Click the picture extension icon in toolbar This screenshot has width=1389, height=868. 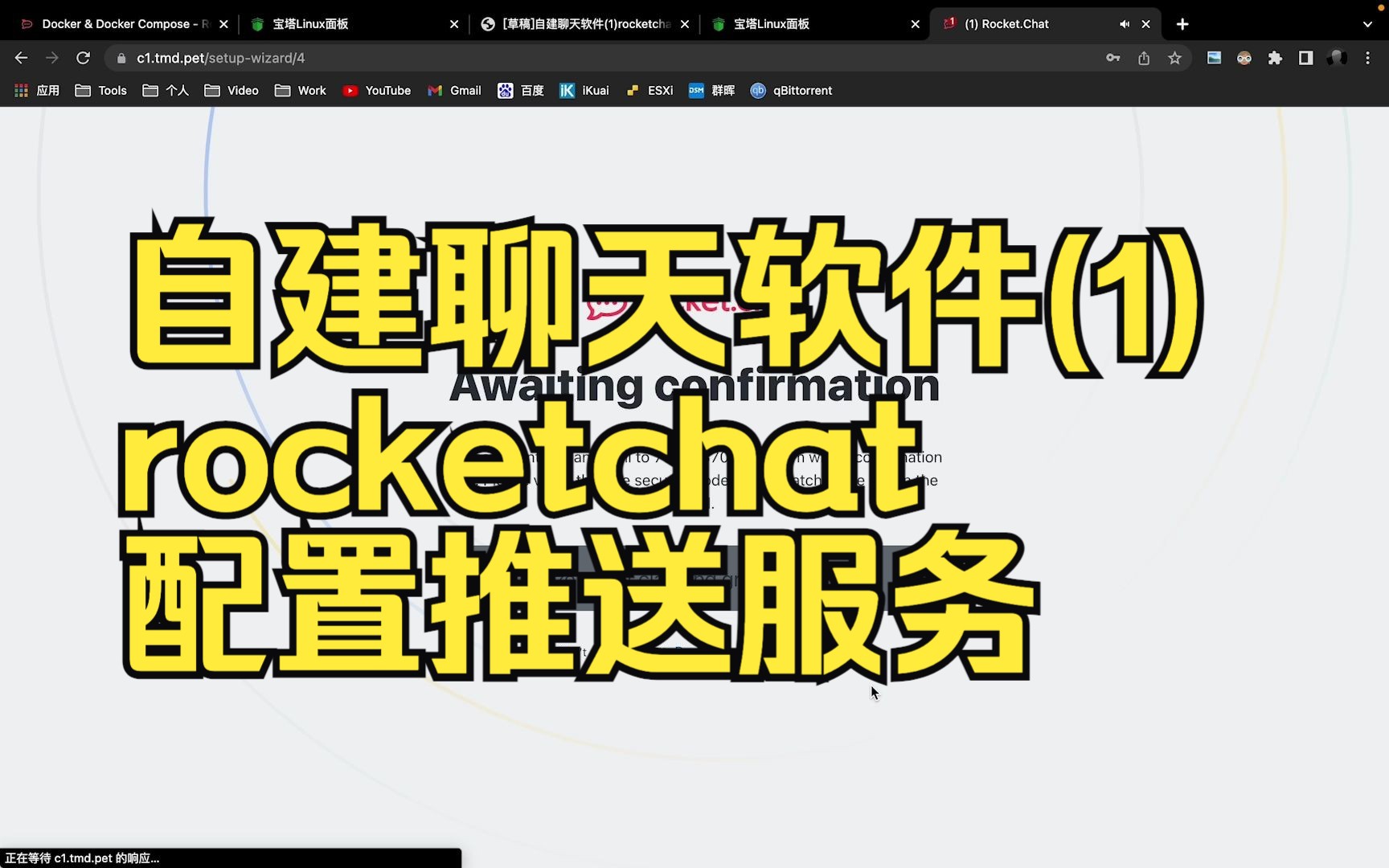pyautogui.click(x=1214, y=58)
